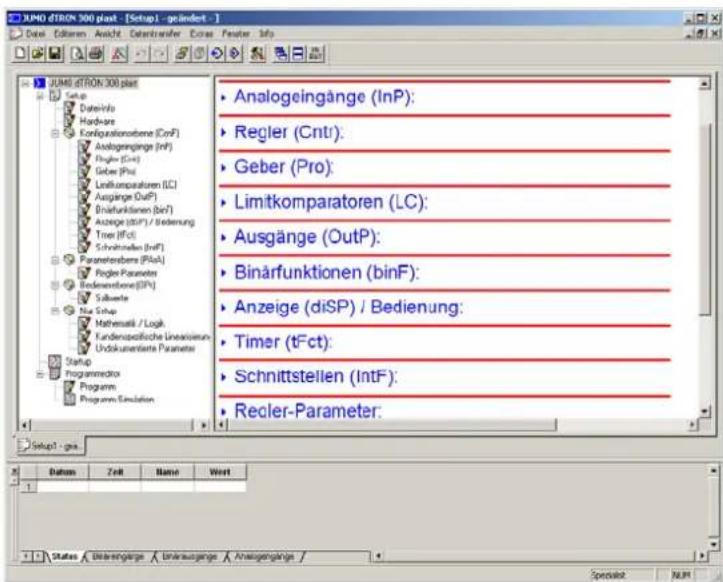Click the tree pane's horizontal scroll-right arrow
This screenshot has width=723, height=582.
(x=203, y=425)
